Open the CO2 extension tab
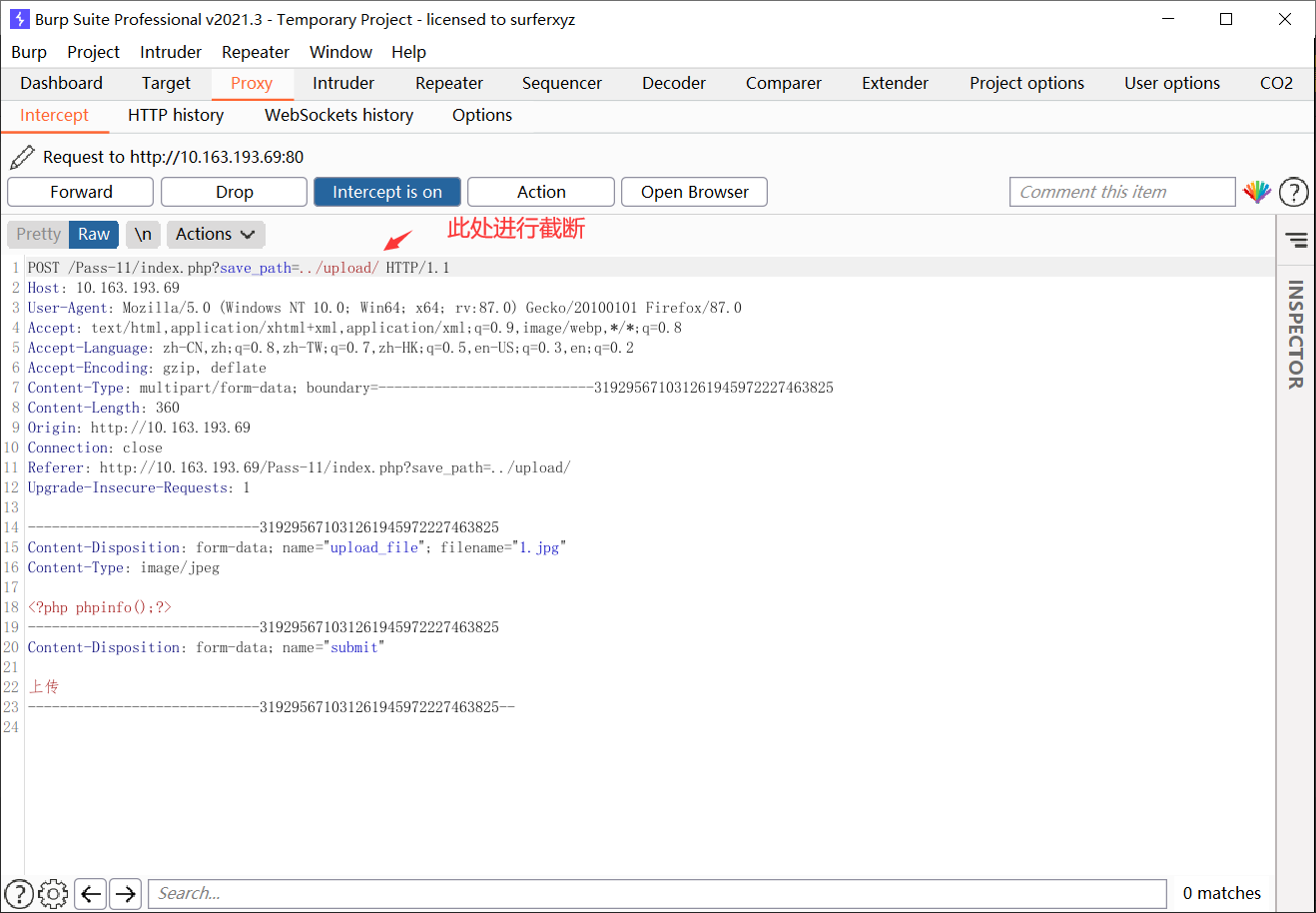Image resolution: width=1316 pixels, height=913 pixels. pos(1276,83)
